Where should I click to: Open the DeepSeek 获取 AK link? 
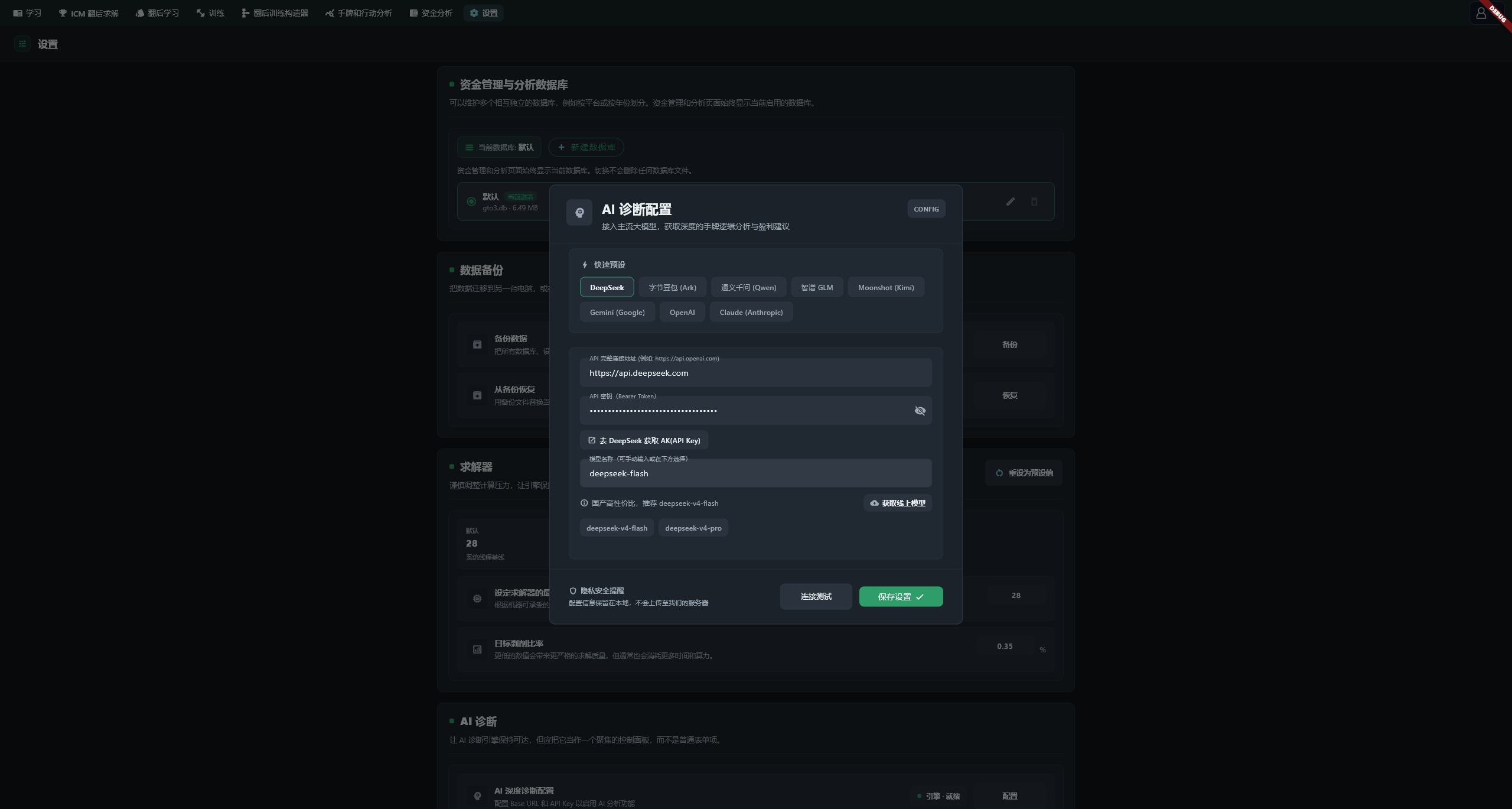[x=644, y=440]
